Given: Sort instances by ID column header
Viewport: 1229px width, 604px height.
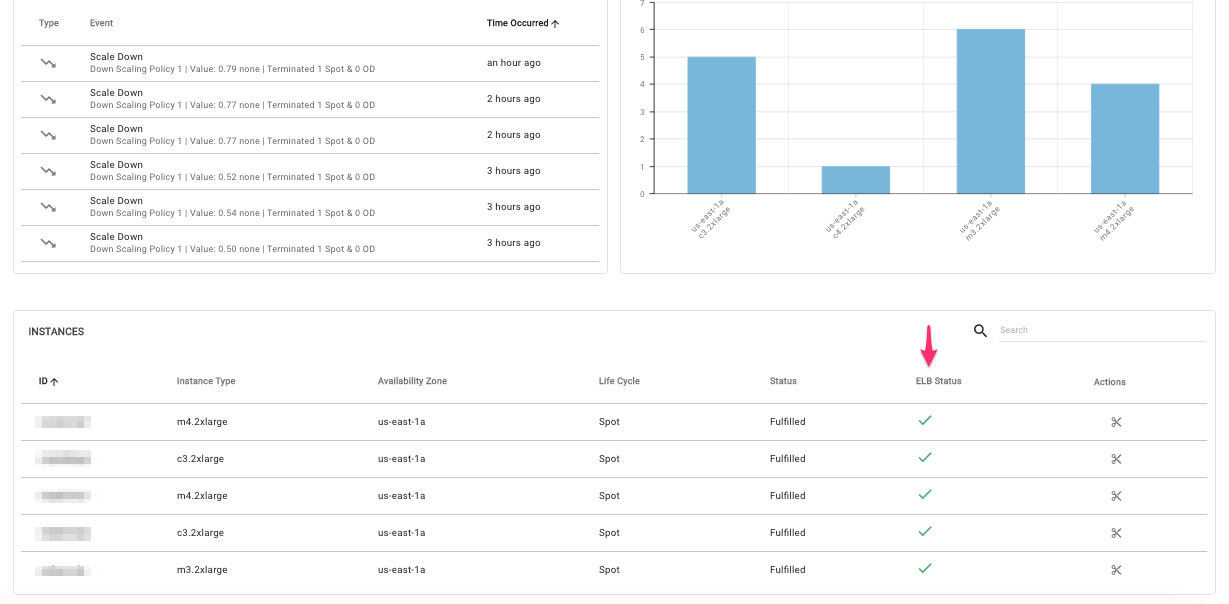Looking at the screenshot, I should (48, 381).
